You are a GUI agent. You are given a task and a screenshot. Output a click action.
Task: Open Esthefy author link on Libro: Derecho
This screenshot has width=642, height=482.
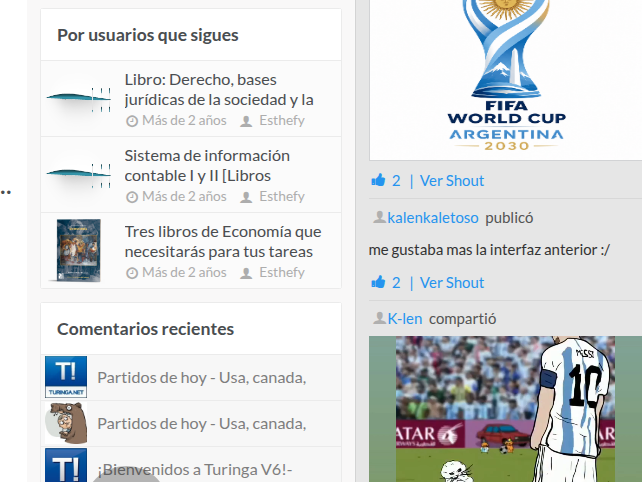coord(282,120)
